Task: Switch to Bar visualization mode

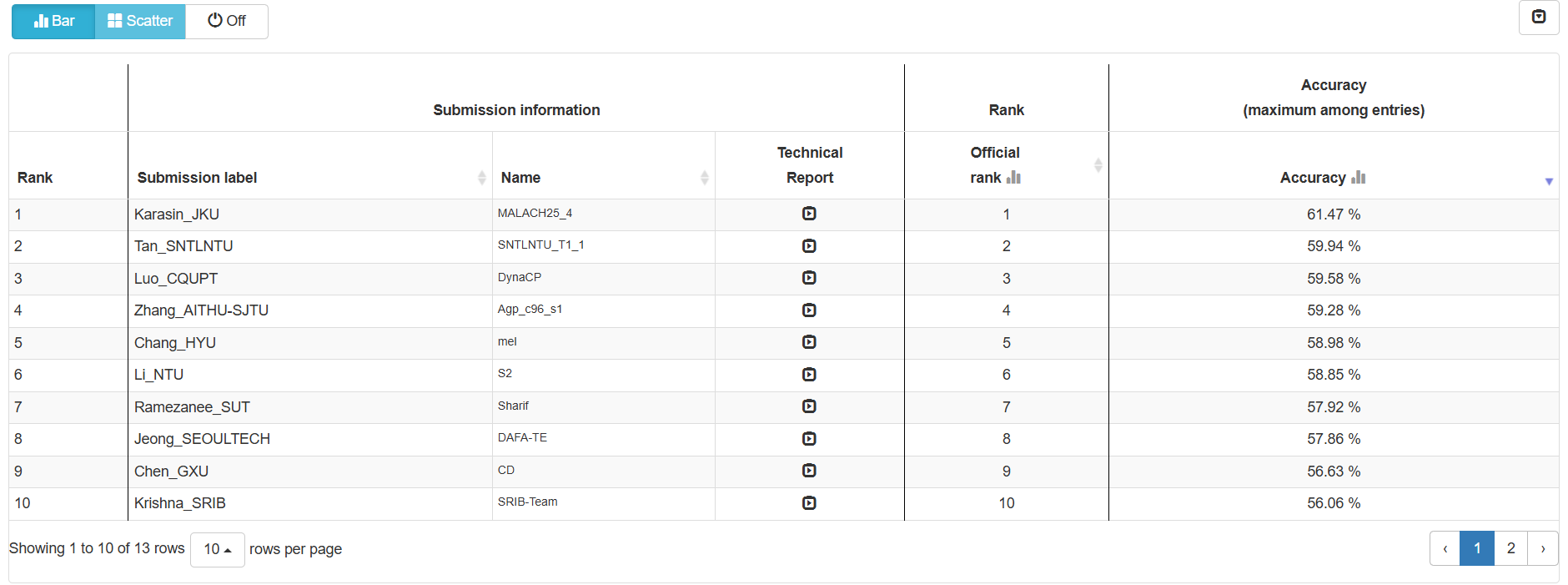Action: pos(53,21)
